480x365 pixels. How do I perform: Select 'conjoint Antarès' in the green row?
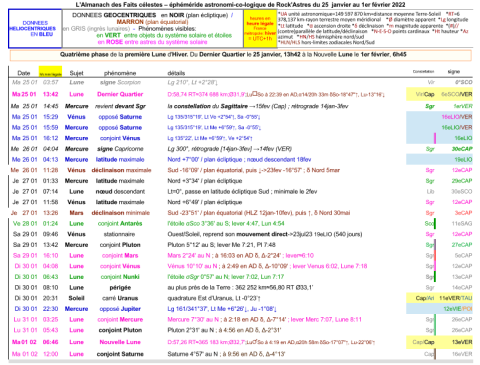120,223
